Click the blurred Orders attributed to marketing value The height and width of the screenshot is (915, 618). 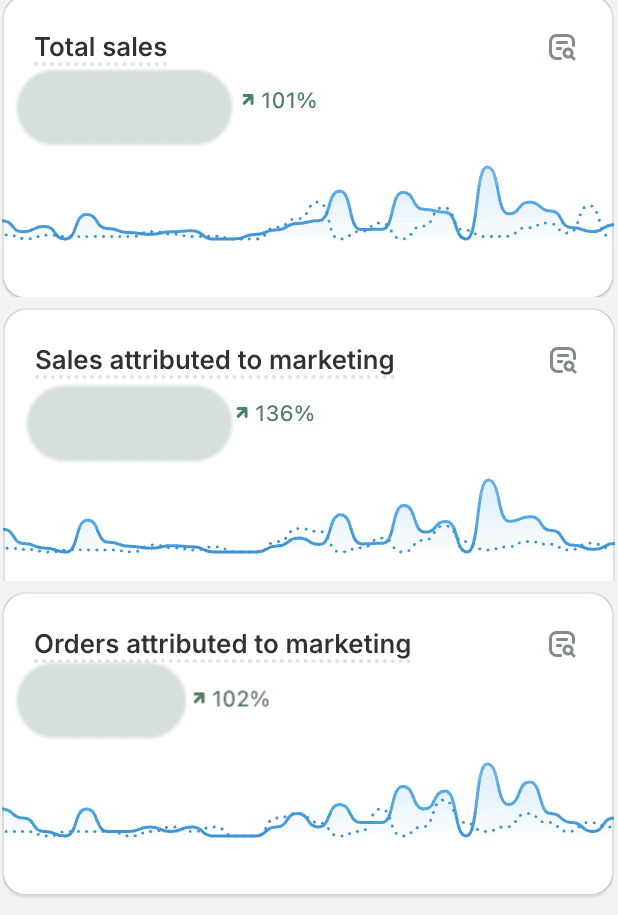tap(101, 700)
